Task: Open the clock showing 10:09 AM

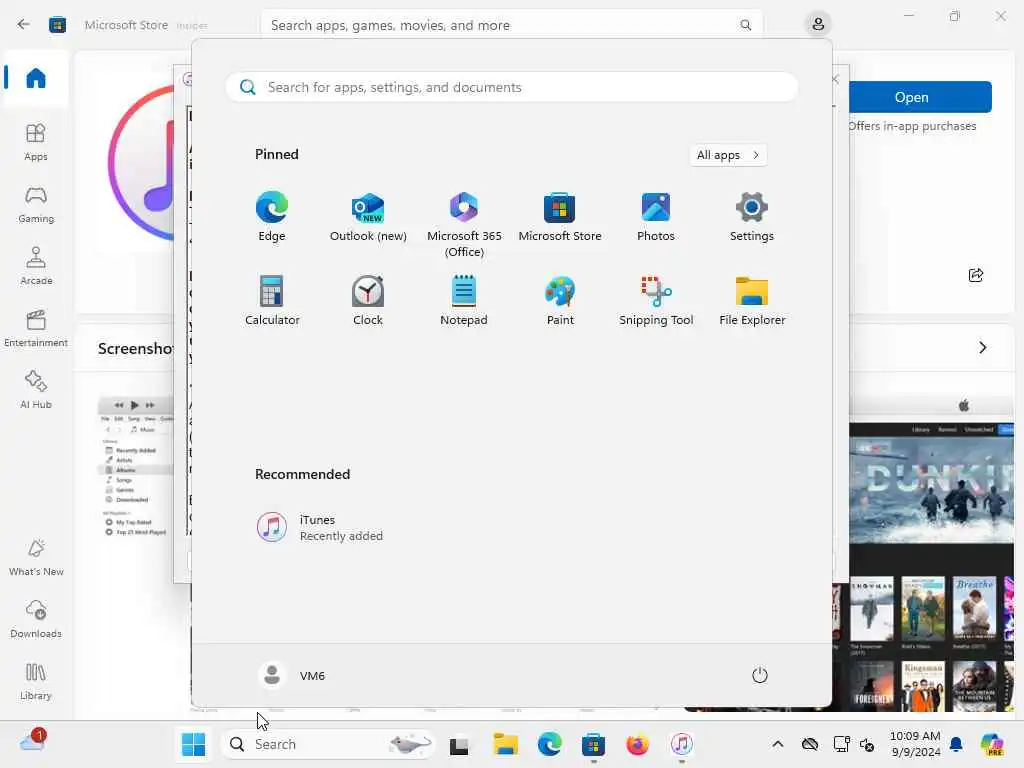Action: click(x=915, y=744)
